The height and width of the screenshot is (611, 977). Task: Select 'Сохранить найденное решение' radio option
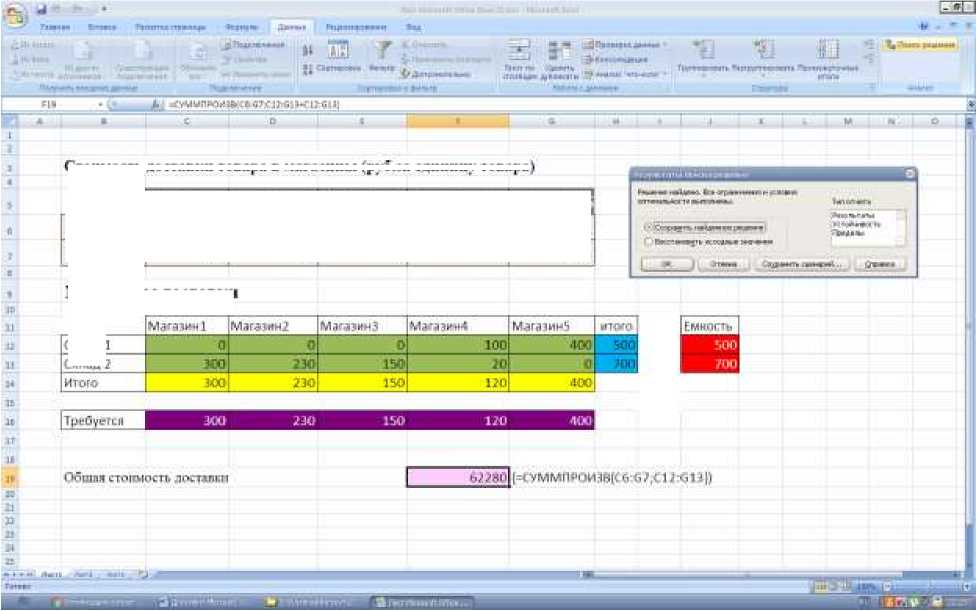click(650, 228)
